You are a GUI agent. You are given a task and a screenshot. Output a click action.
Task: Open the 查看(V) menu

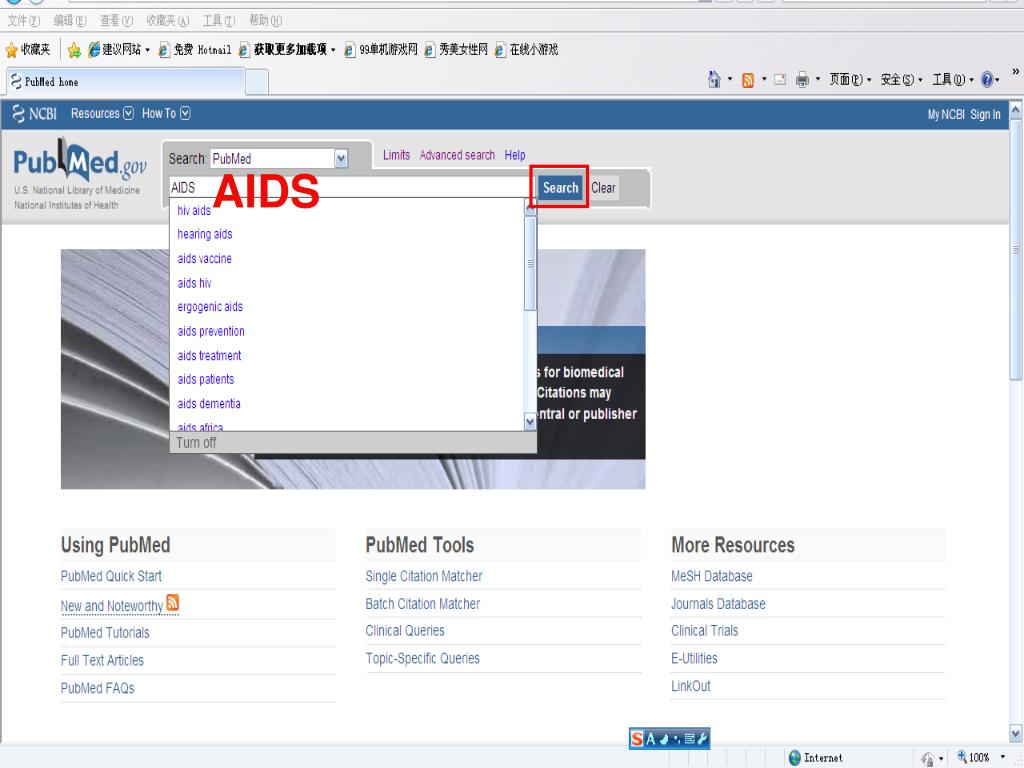(x=116, y=21)
